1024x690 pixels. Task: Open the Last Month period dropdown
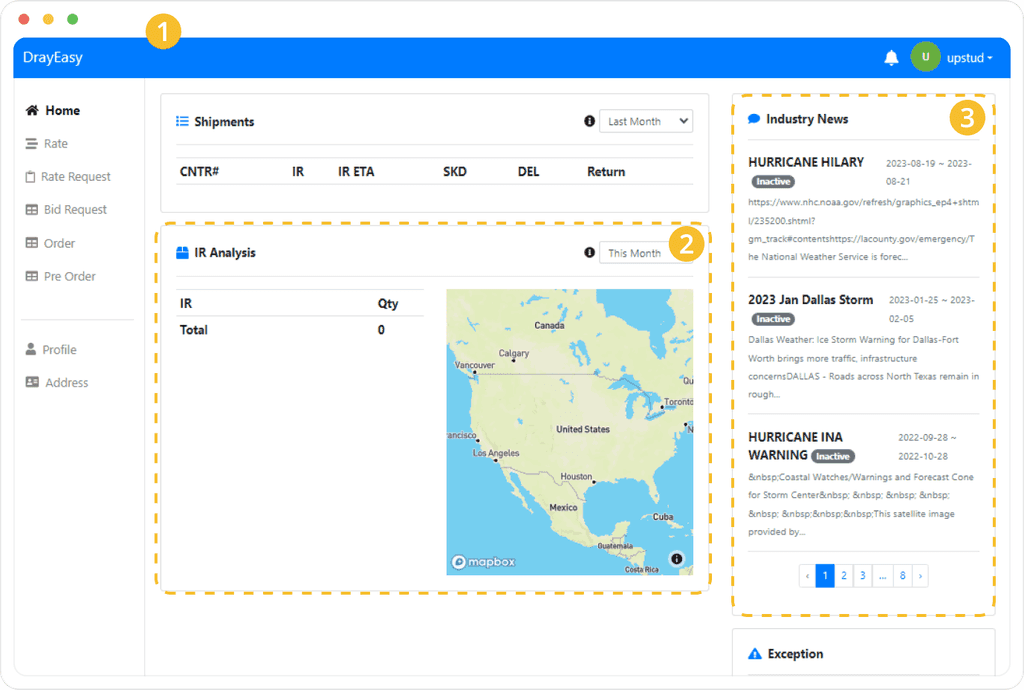tap(646, 121)
